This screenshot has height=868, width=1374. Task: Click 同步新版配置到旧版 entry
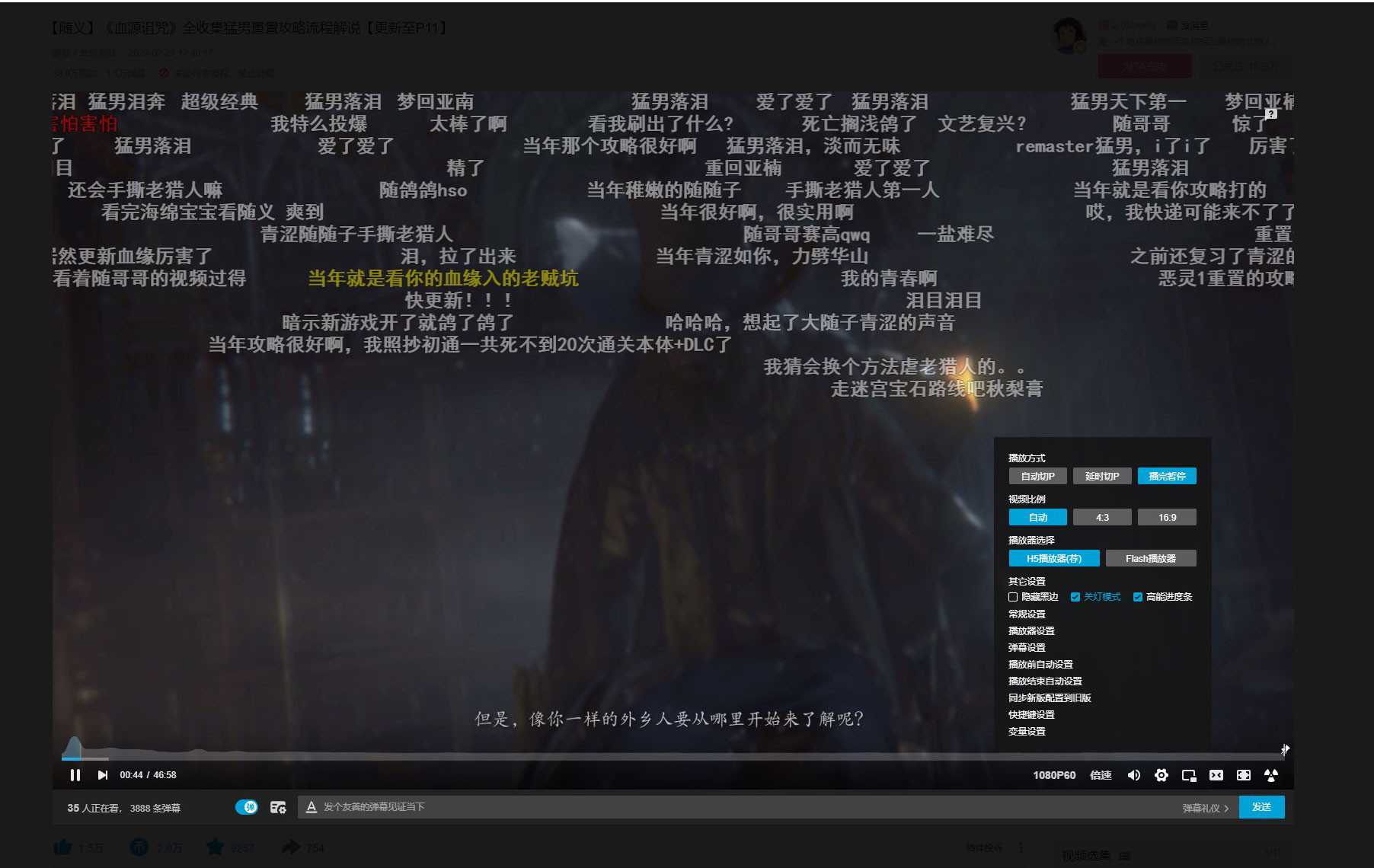(x=1050, y=698)
